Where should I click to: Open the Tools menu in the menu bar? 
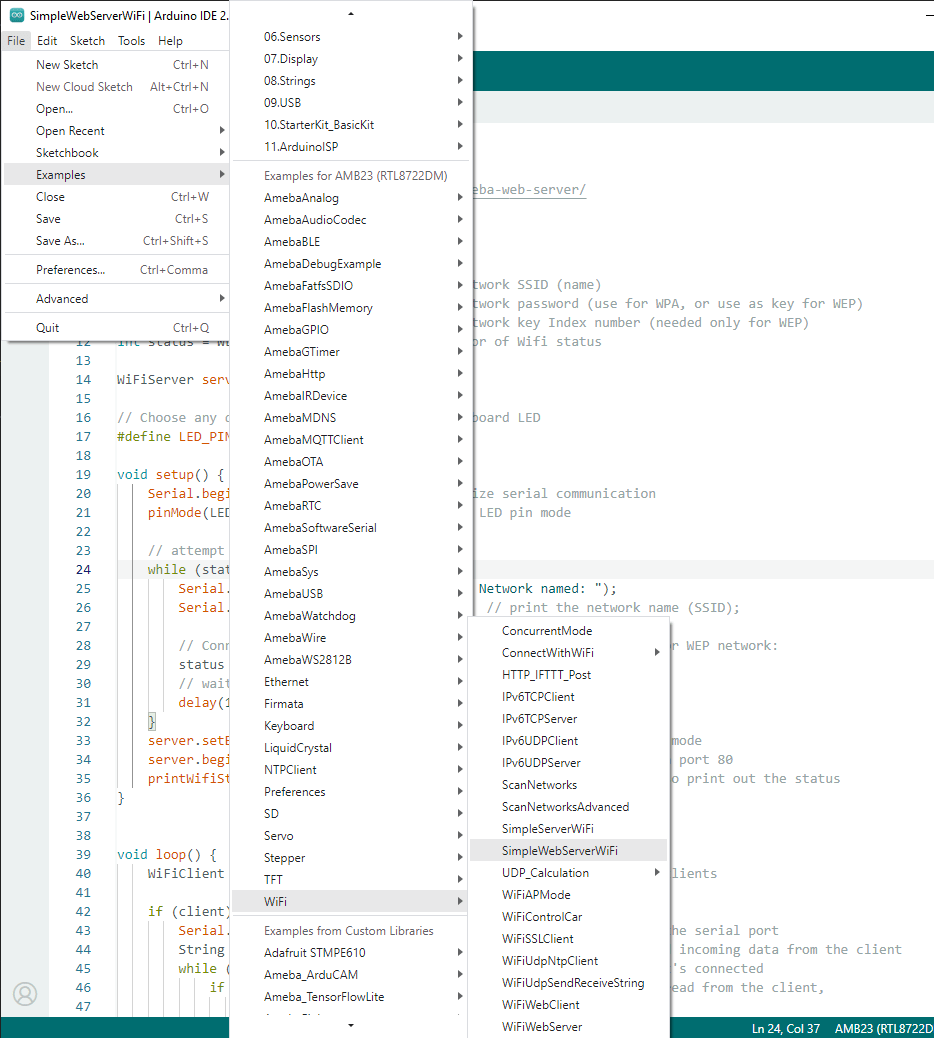coord(131,41)
